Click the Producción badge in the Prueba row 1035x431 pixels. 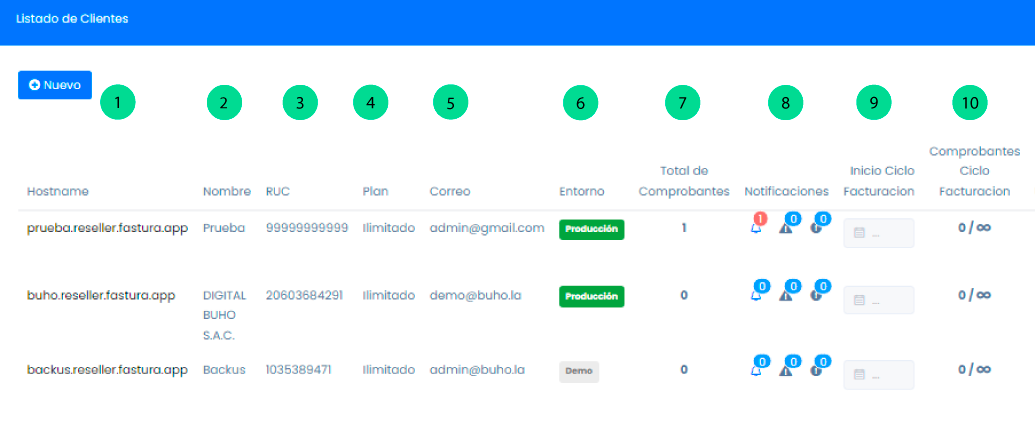[591, 229]
